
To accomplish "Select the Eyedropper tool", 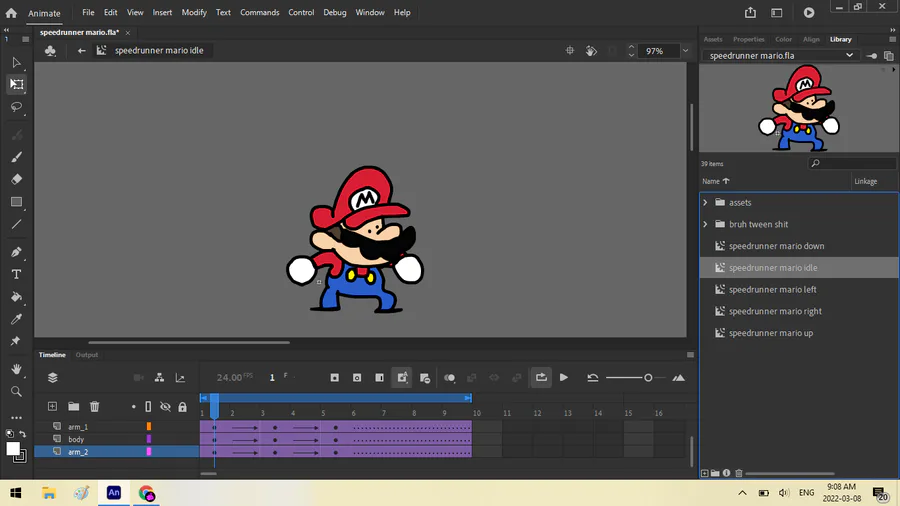I will (x=16, y=319).
